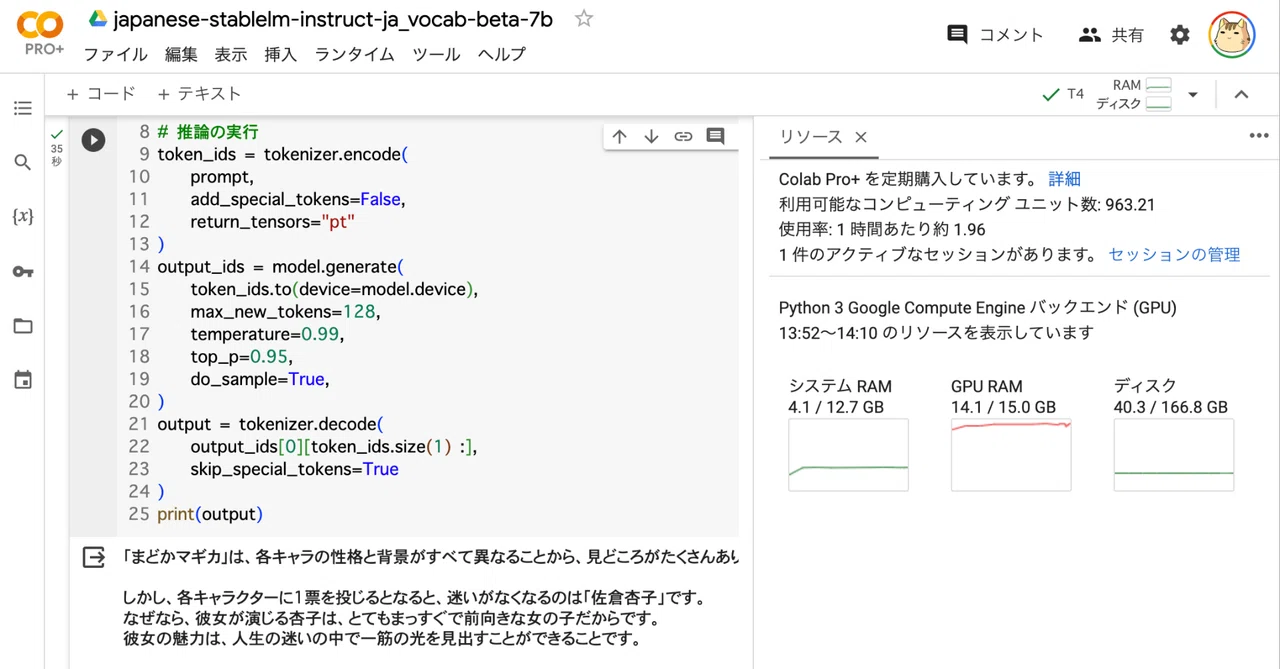1280x669 pixels.
Task: Click the print(output) code line
Action: pos(210,514)
